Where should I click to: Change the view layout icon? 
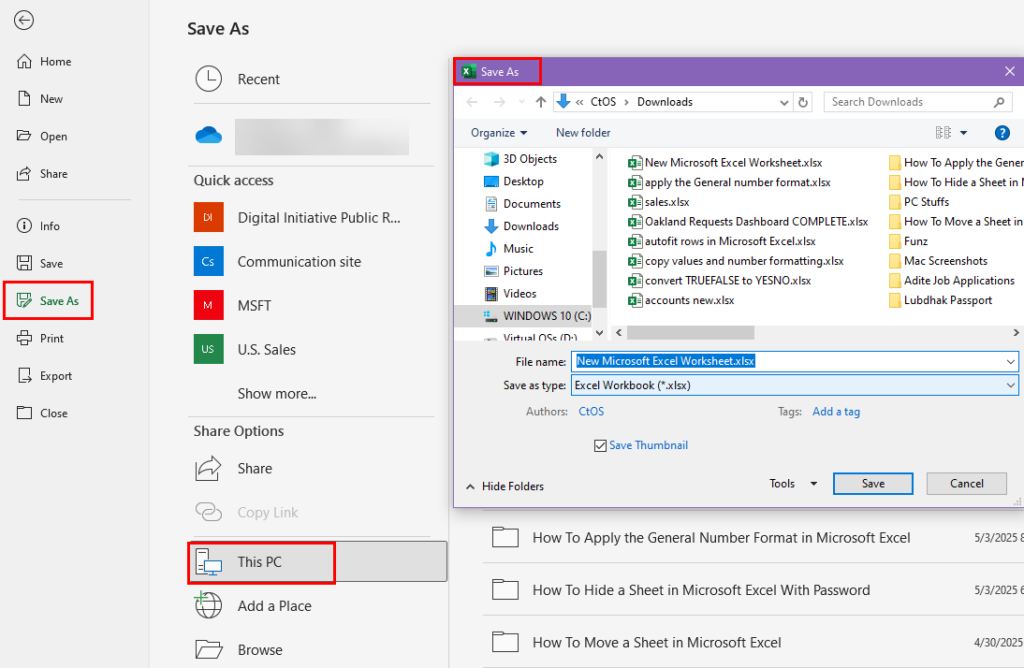point(943,133)
